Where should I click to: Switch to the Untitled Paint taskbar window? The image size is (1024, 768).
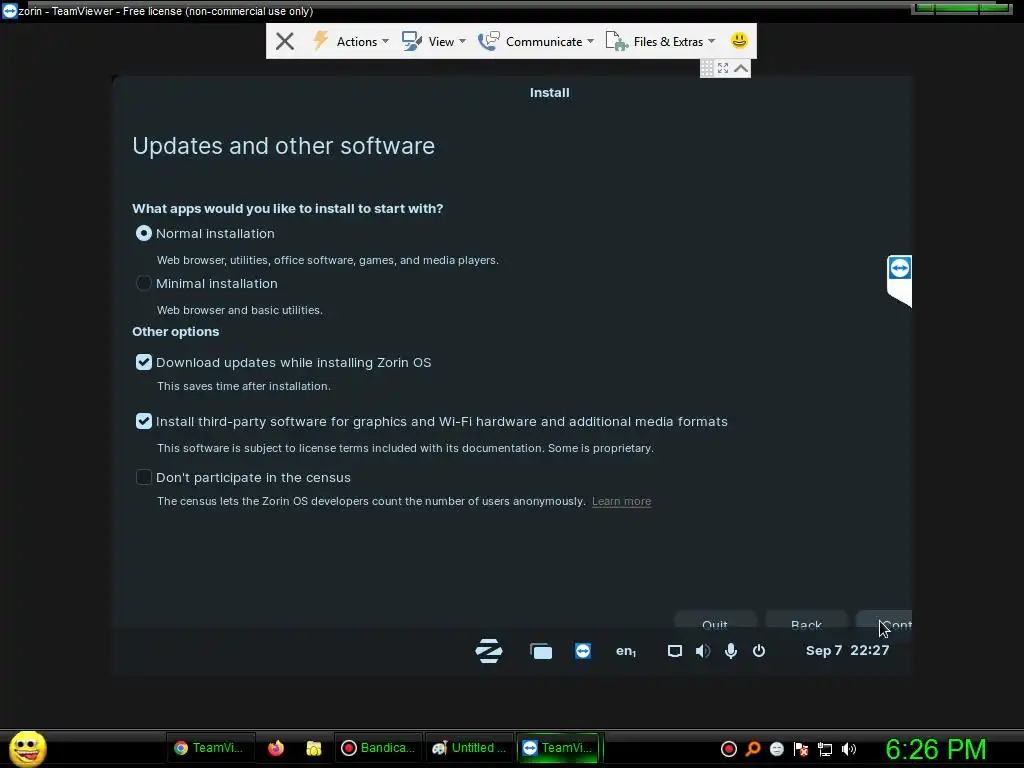tap(469, 748)
